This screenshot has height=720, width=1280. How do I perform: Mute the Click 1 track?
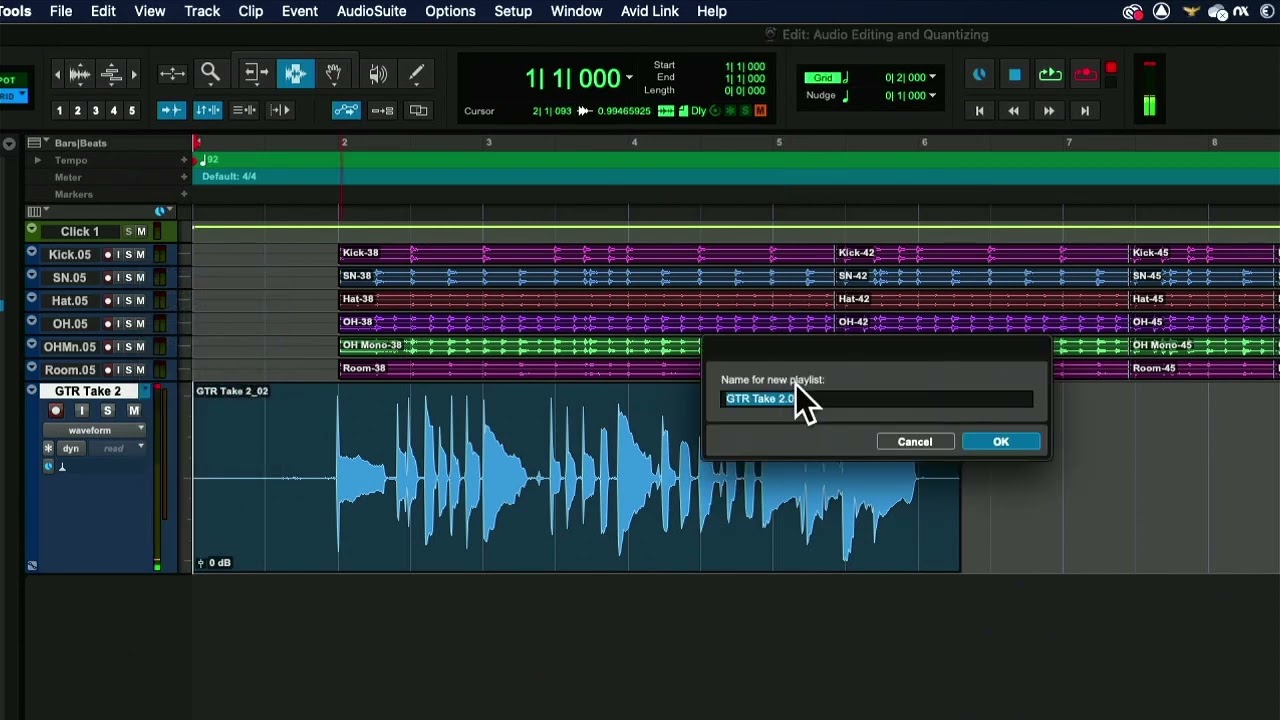point(141,232)
